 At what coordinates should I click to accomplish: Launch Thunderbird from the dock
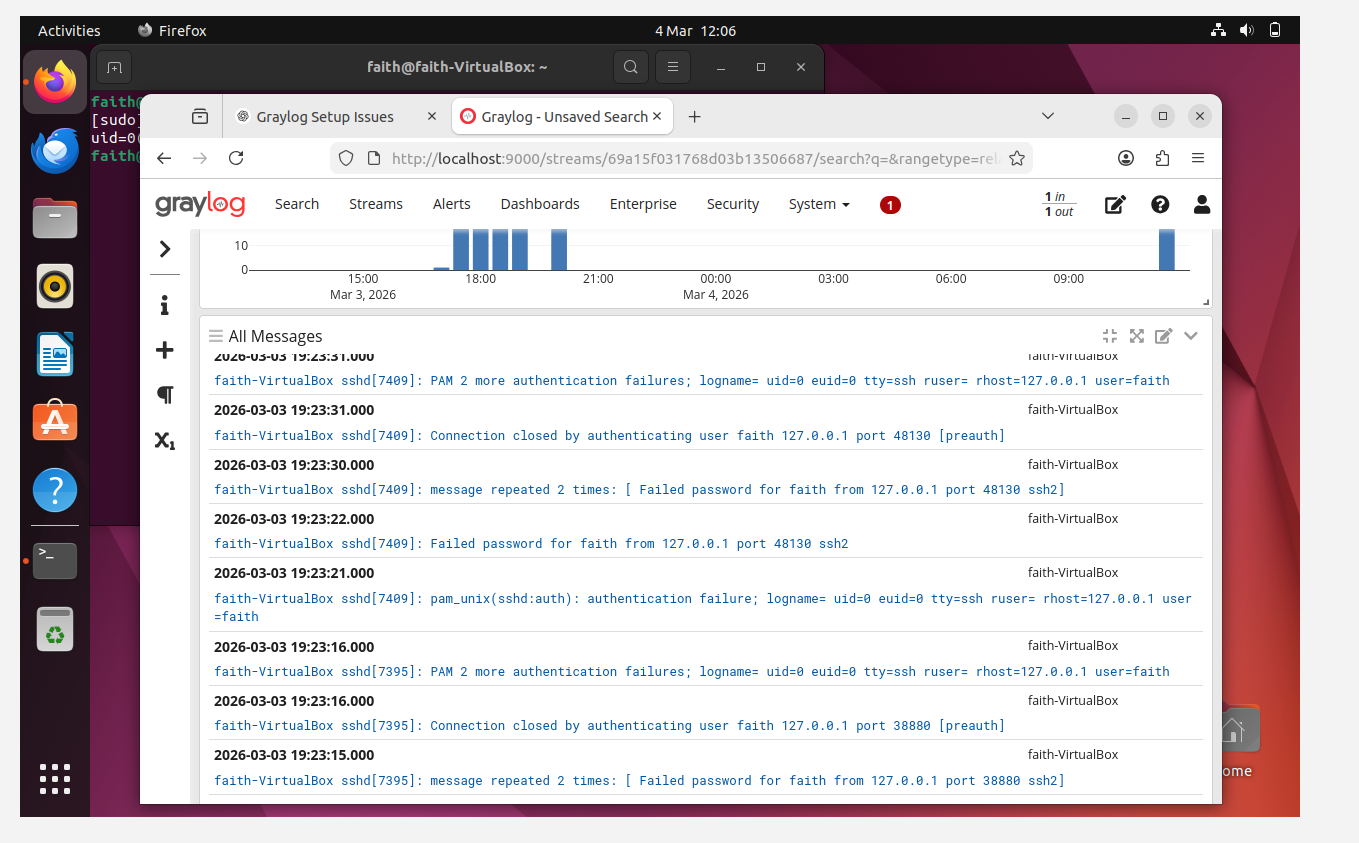[x=55, y=151]
